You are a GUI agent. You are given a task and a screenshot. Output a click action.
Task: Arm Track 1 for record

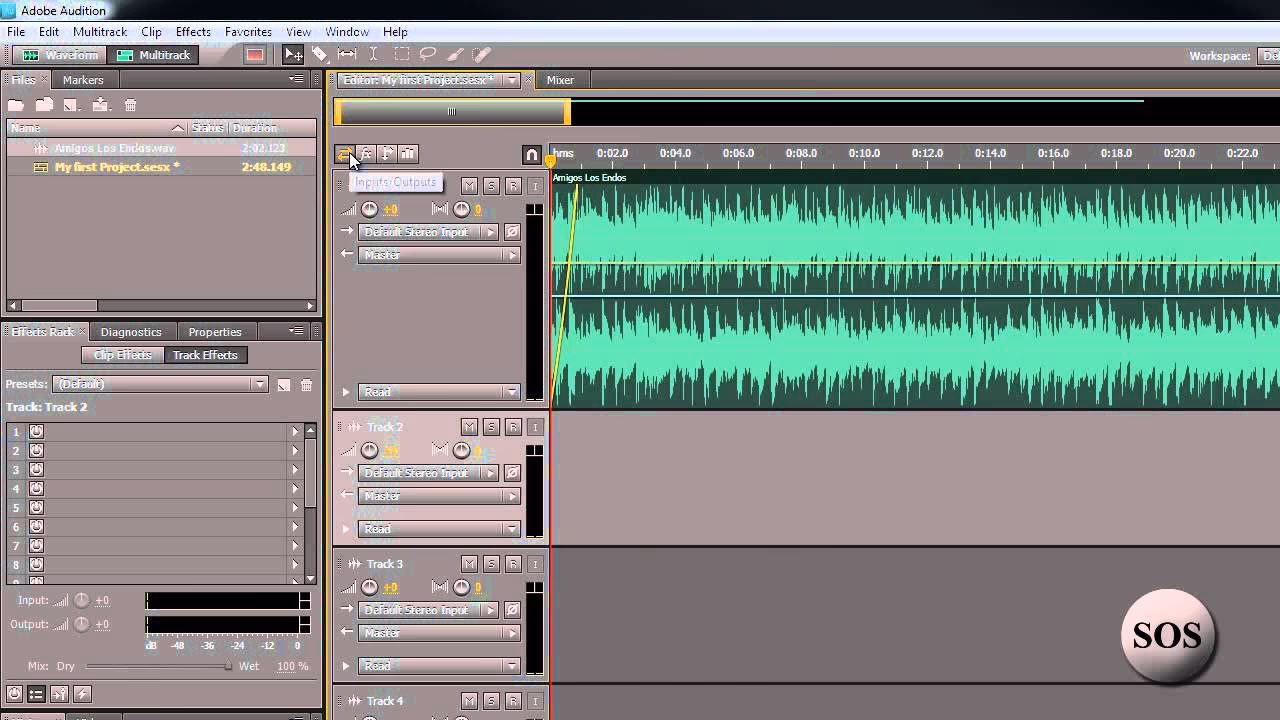pyautogui.click(x=513, y=186)
